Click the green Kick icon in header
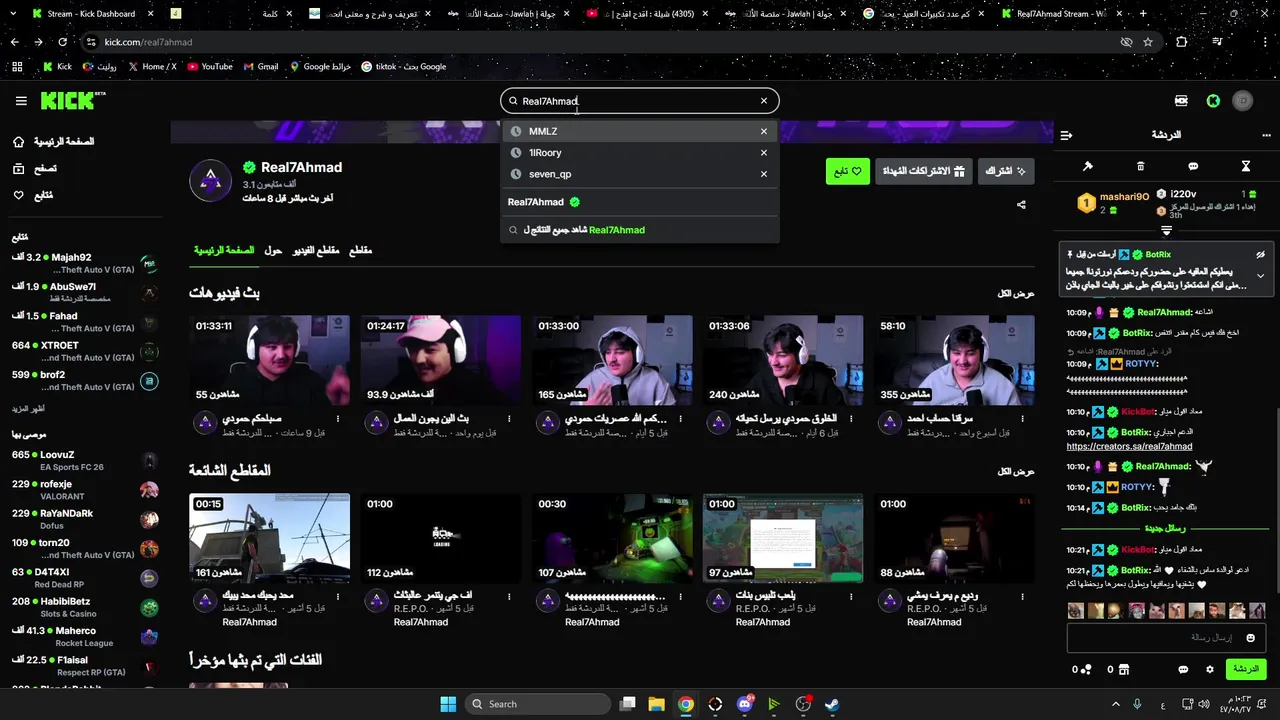 (1213, 101)
